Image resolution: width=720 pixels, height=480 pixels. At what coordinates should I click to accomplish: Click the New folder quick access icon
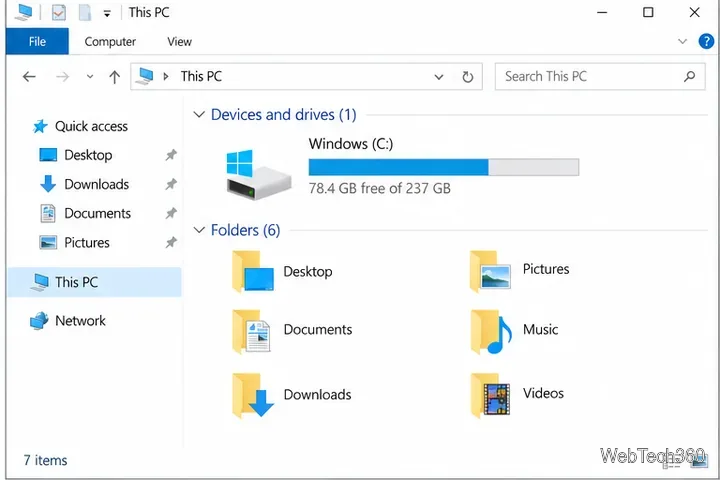coord(85,12)
